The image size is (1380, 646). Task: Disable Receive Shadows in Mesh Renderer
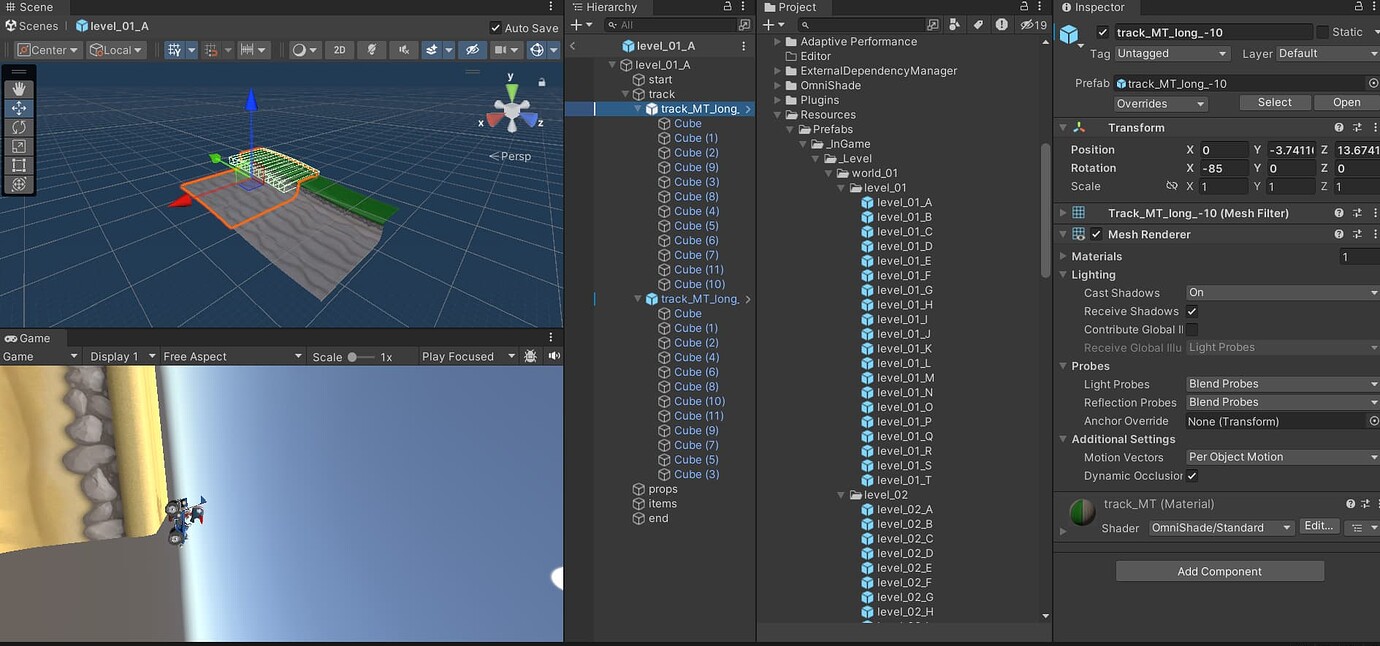(1192, 311)
